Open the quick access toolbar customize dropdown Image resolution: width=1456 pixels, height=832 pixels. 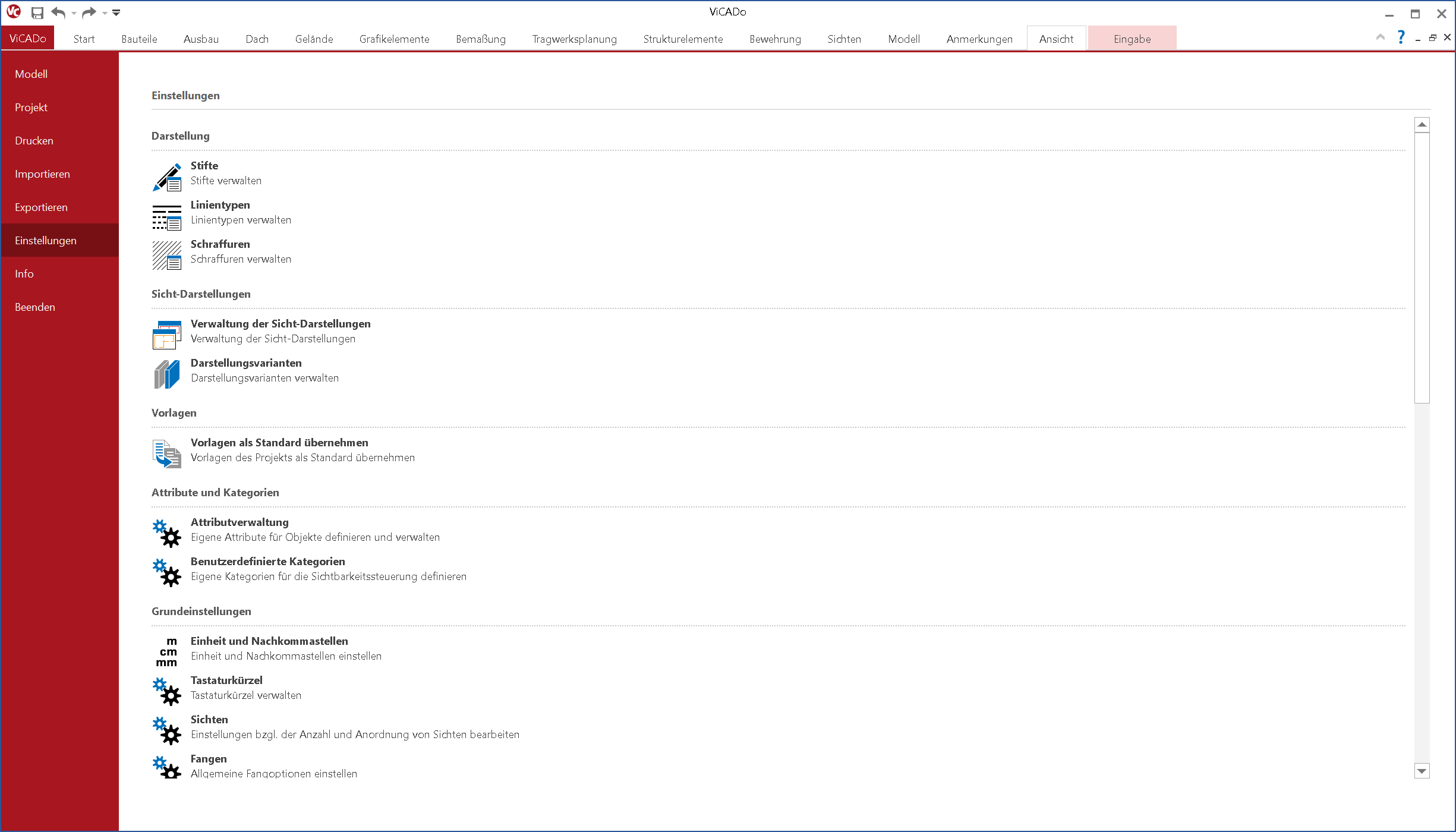coord(116,12)
